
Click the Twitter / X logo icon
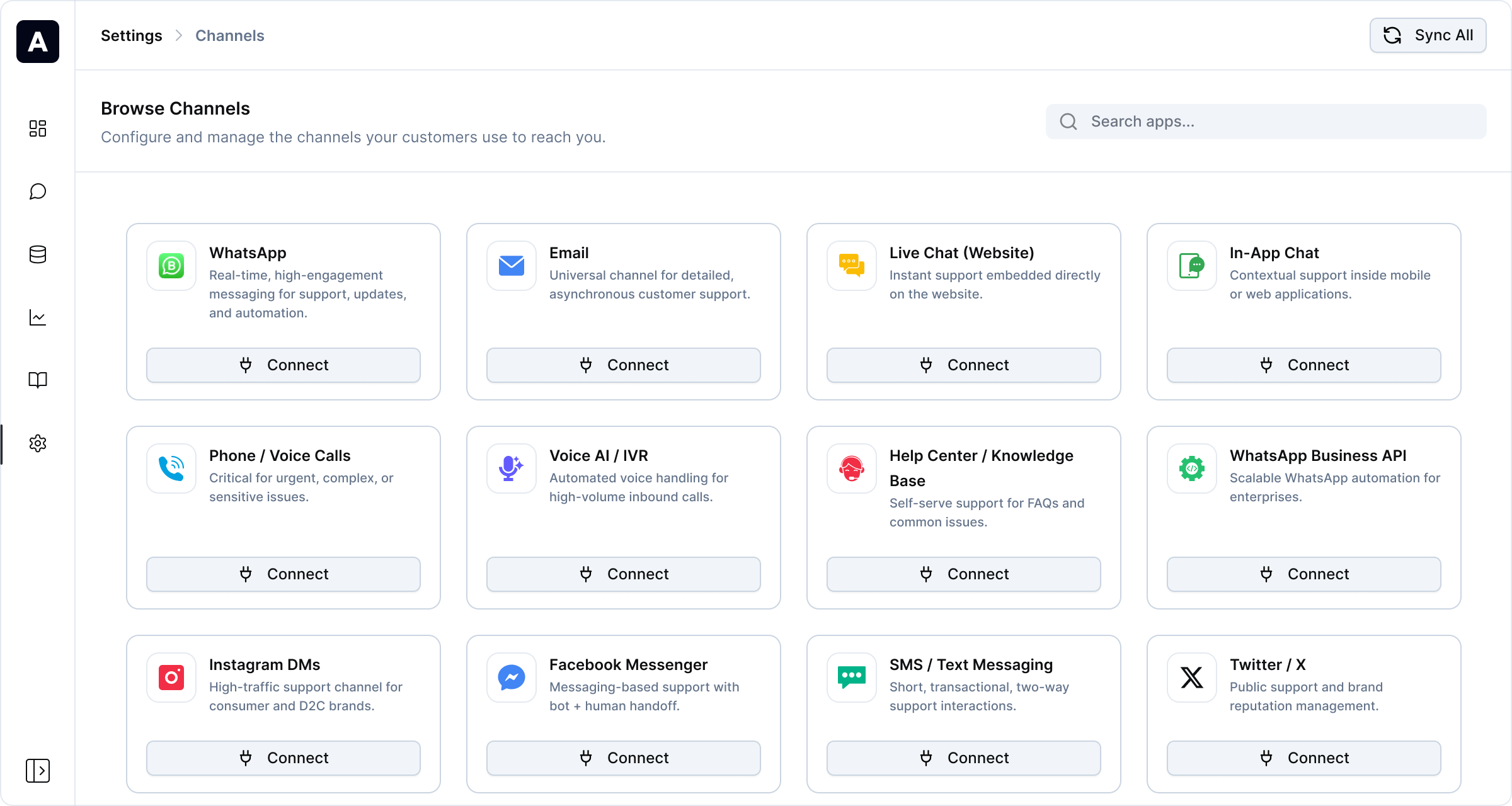point(1191,678)
